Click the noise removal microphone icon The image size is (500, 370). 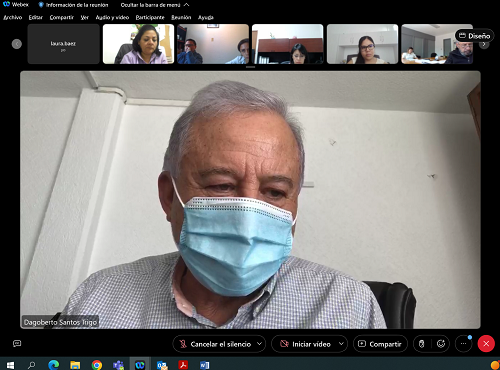click(422, 344)
